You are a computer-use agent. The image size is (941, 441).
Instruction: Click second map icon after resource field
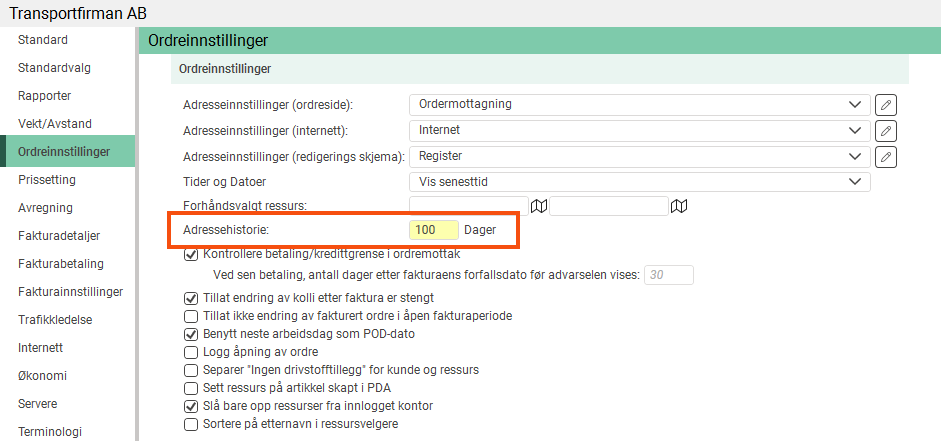pyautogui.click(x=680, y=206)
